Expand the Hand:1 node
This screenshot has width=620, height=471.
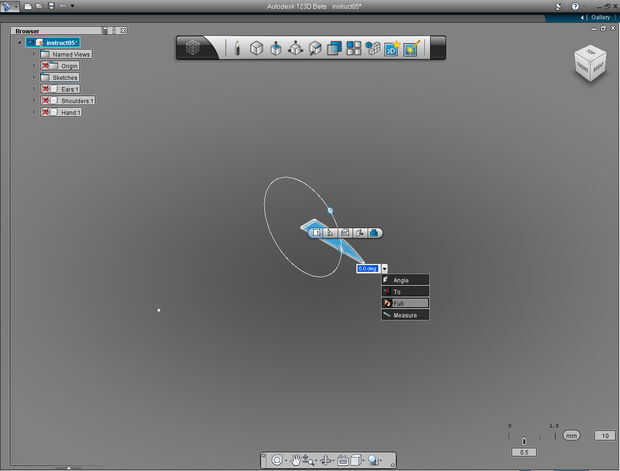pos(35,112)
